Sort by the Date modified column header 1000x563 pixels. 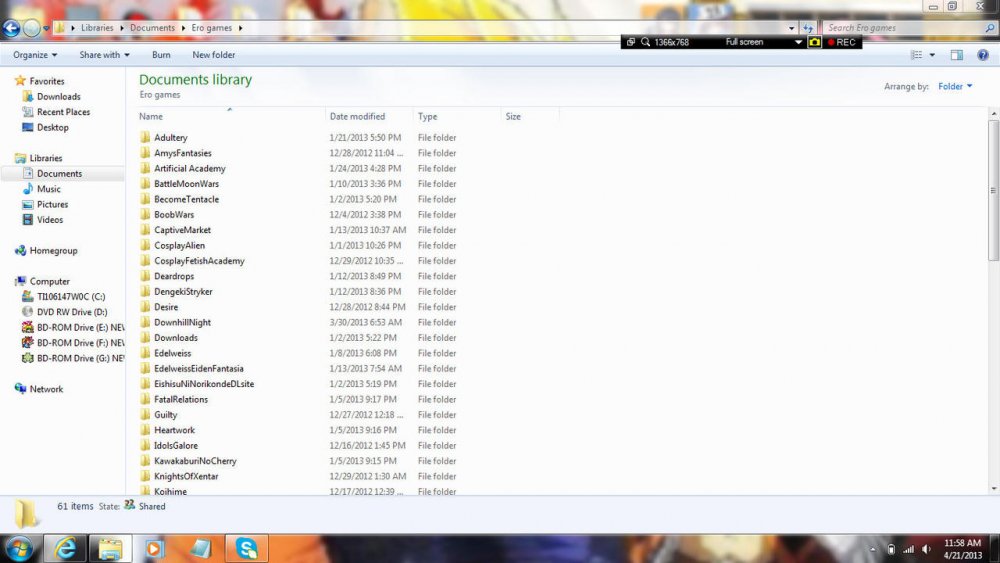357,117
